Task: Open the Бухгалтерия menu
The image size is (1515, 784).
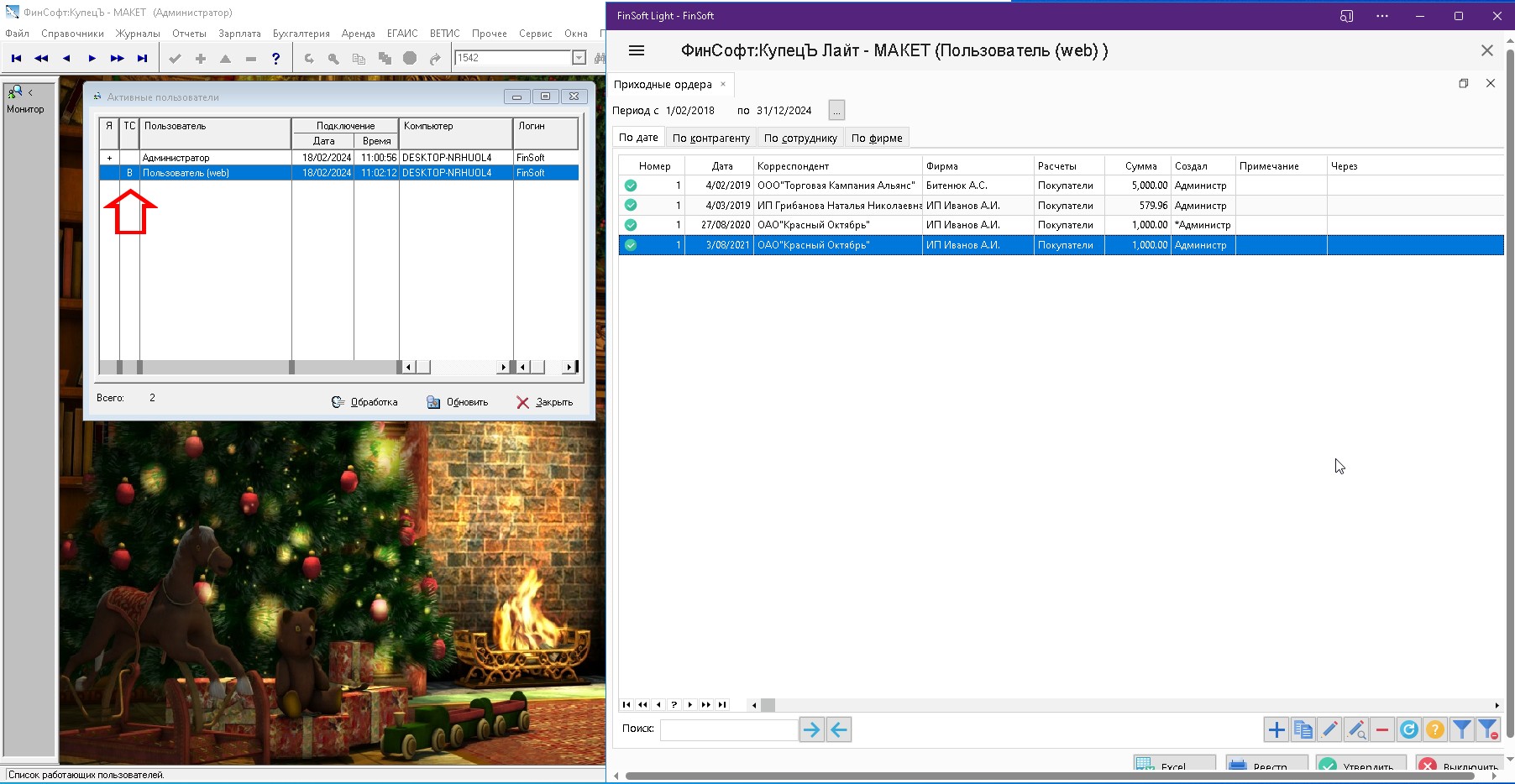Action: 301,34
